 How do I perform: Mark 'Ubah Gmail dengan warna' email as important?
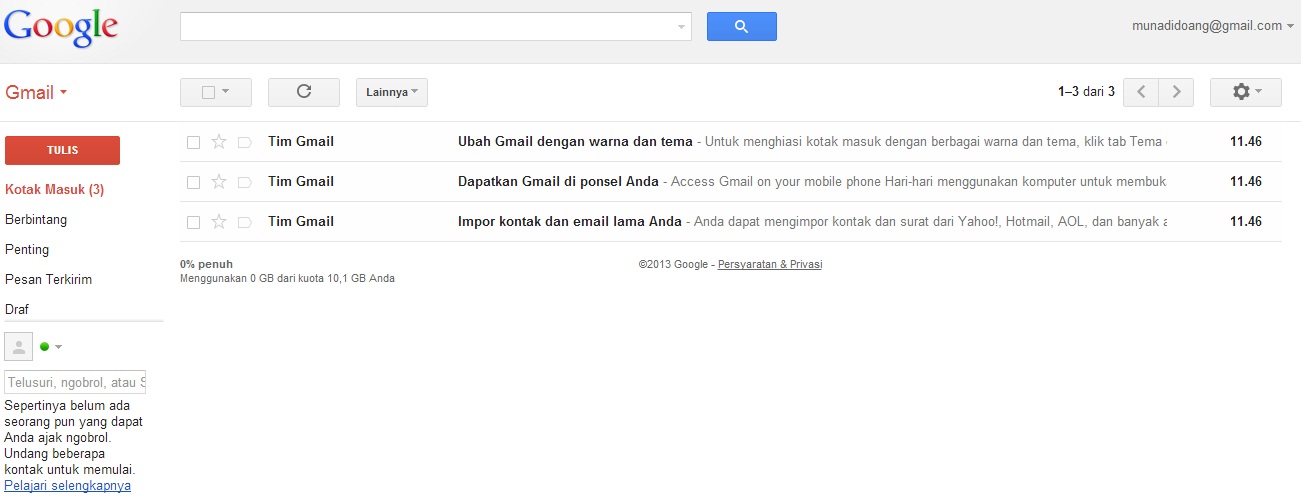tap(244, 142)
